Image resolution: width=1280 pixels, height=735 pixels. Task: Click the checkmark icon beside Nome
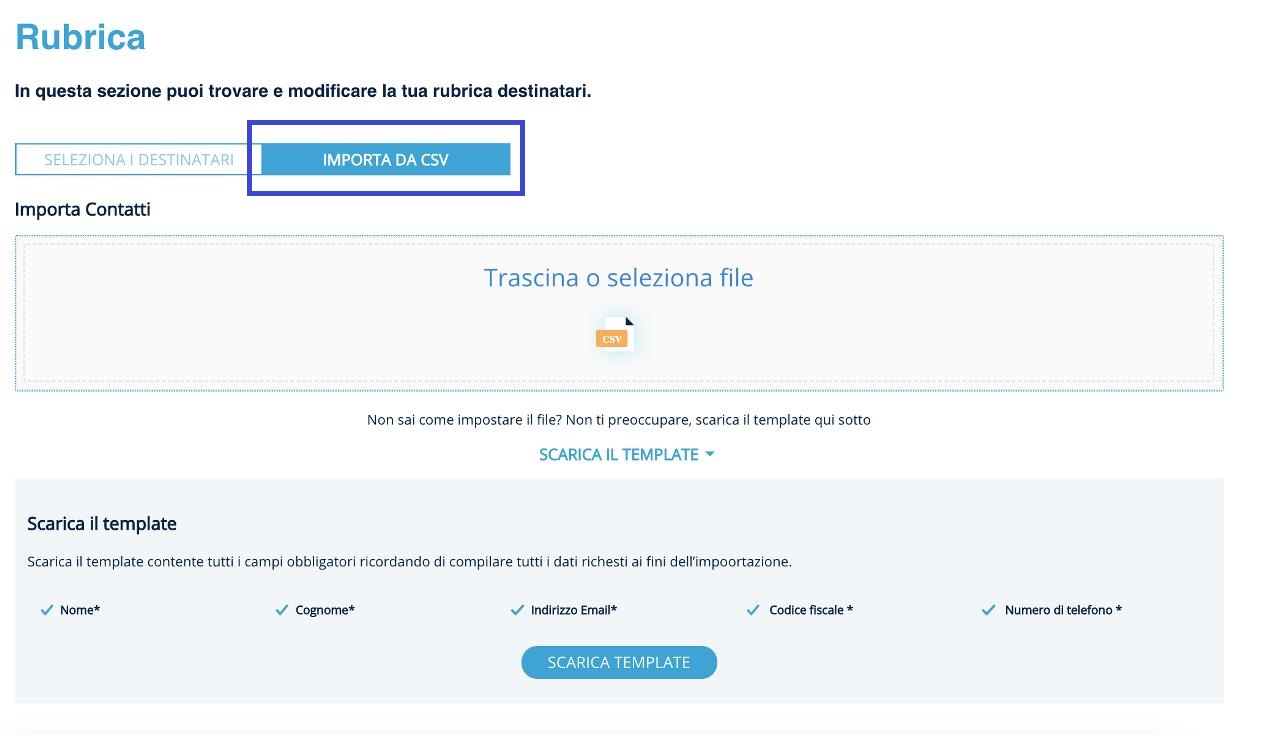(46, 610)
